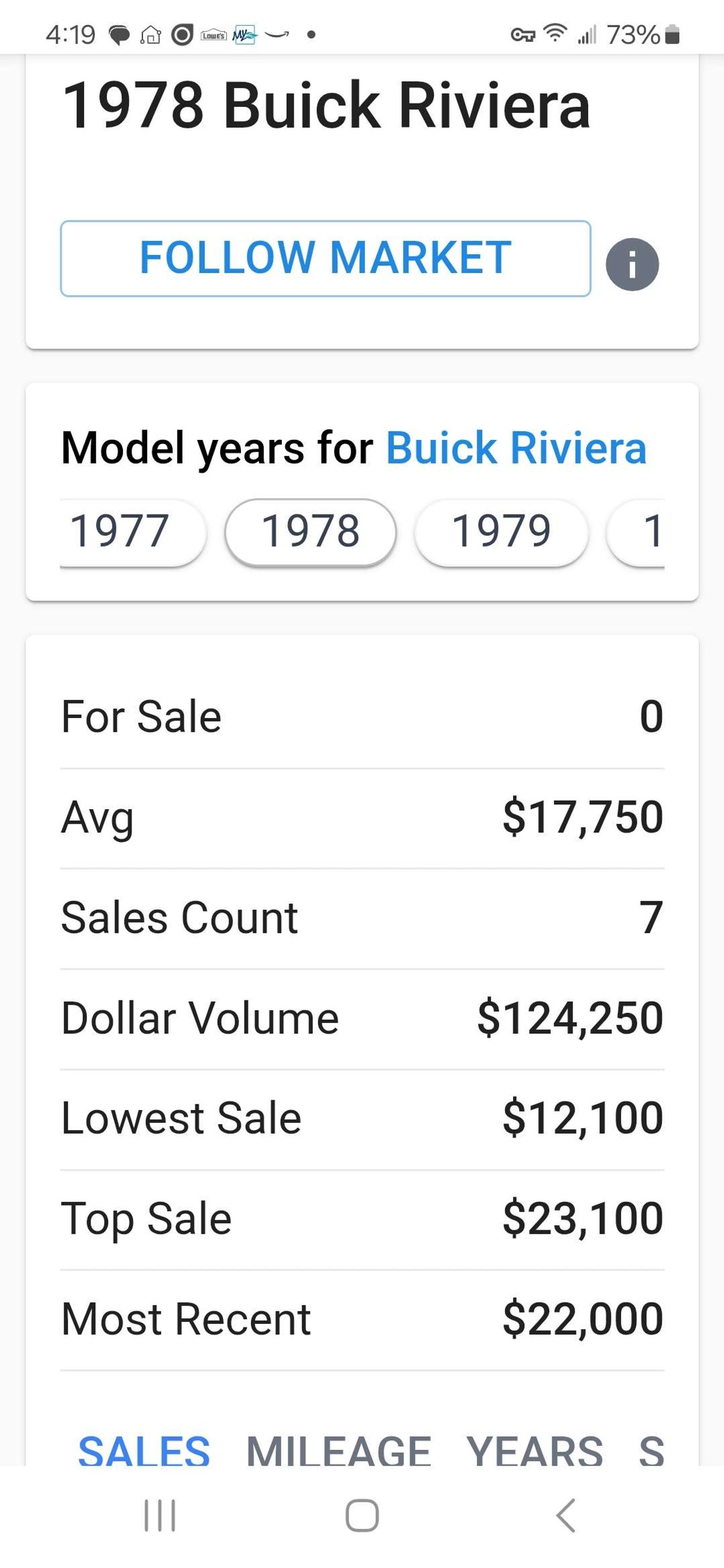Open the Buick Riviera model link
This screenshot has height=1568, width=724.
point(516,448)
